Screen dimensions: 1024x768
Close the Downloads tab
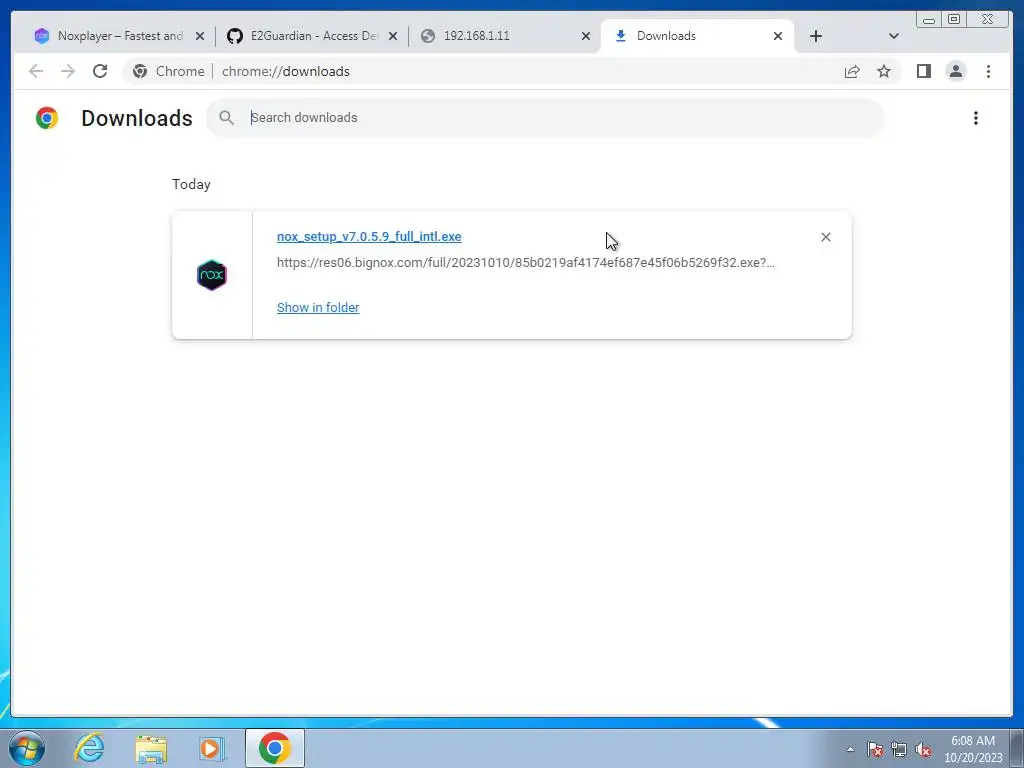(778, 36)
